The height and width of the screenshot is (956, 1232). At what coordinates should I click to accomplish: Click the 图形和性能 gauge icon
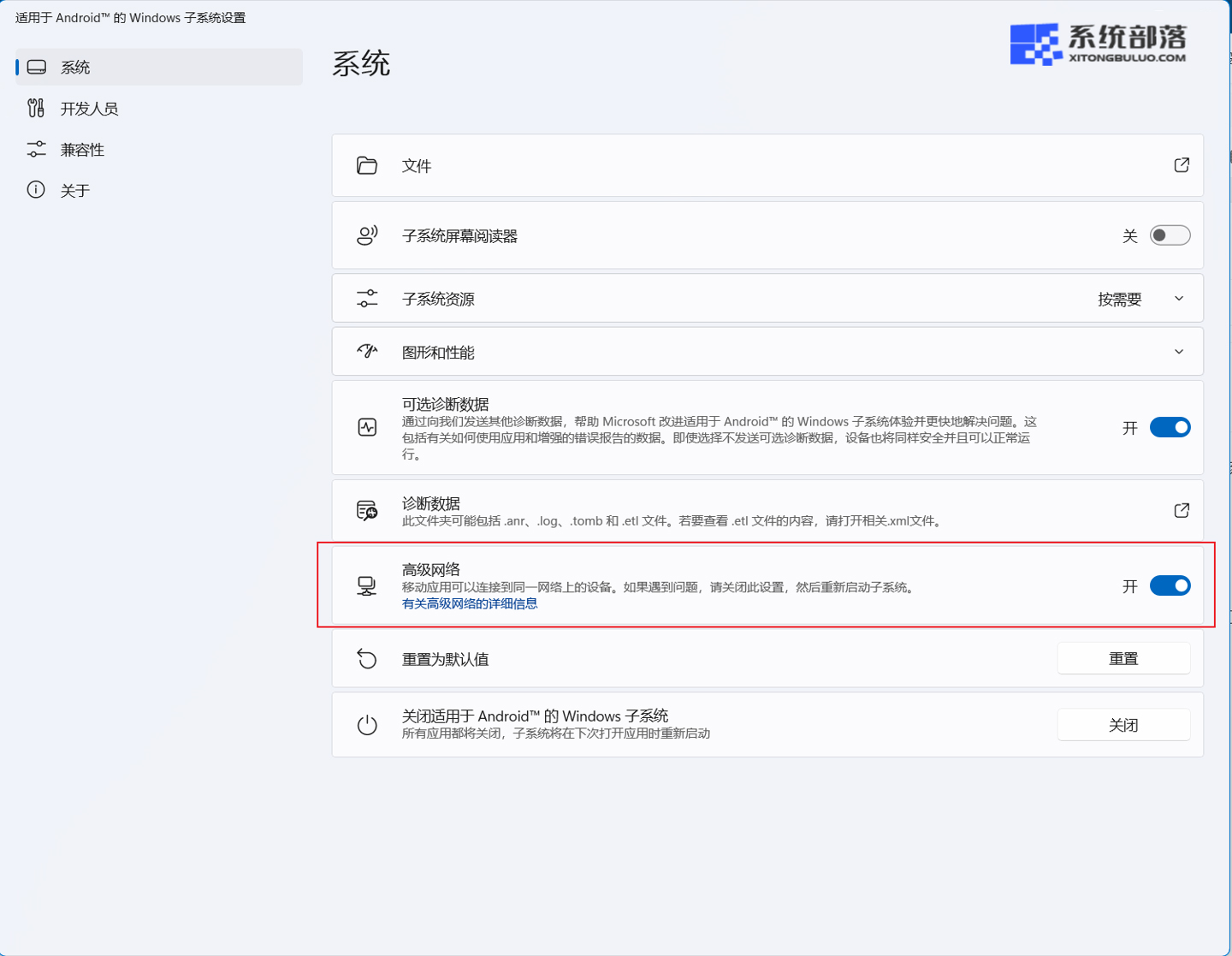367,352
